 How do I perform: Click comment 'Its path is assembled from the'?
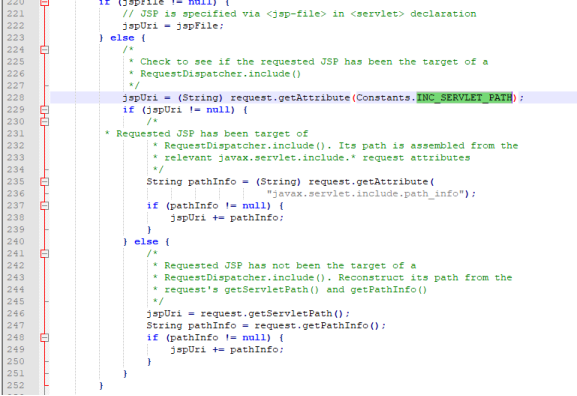(x=428, y=146)
